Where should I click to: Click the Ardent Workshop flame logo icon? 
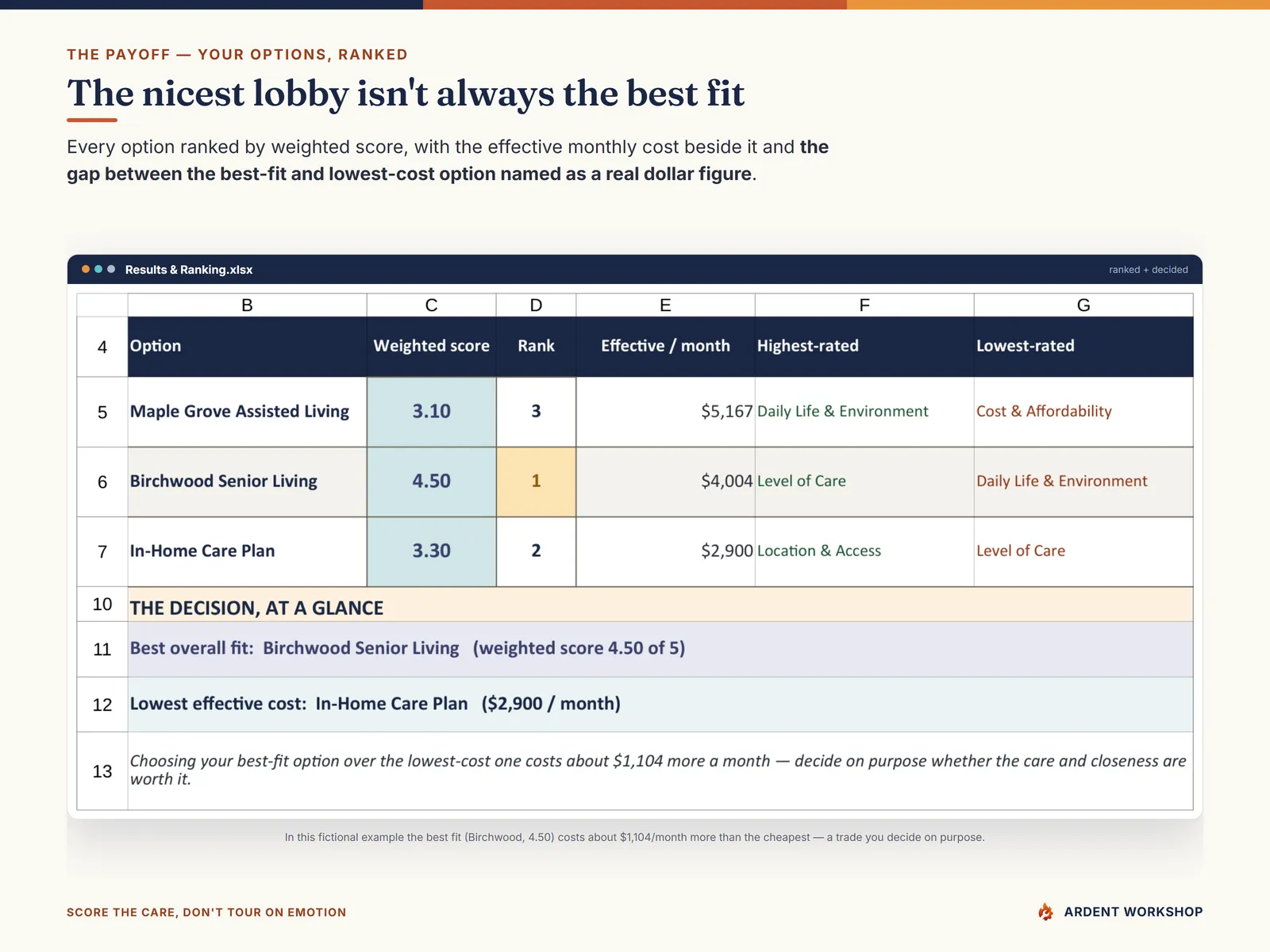click(x=1045, y=912)
